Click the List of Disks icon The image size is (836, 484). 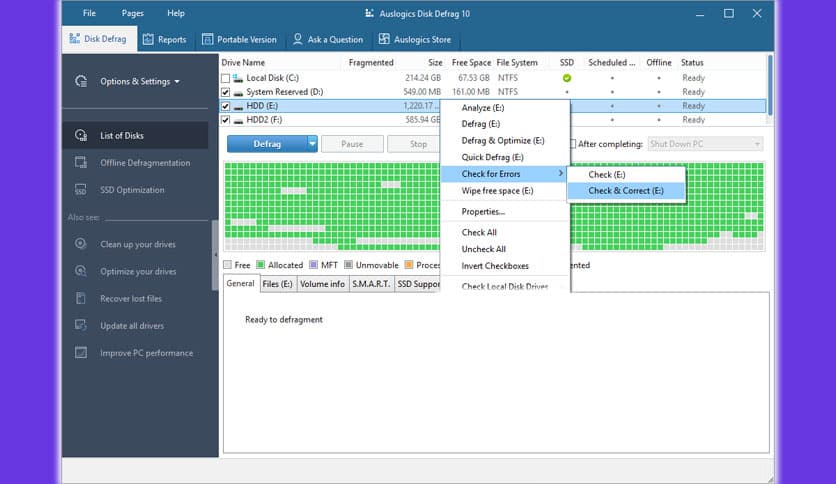[81, 135]
